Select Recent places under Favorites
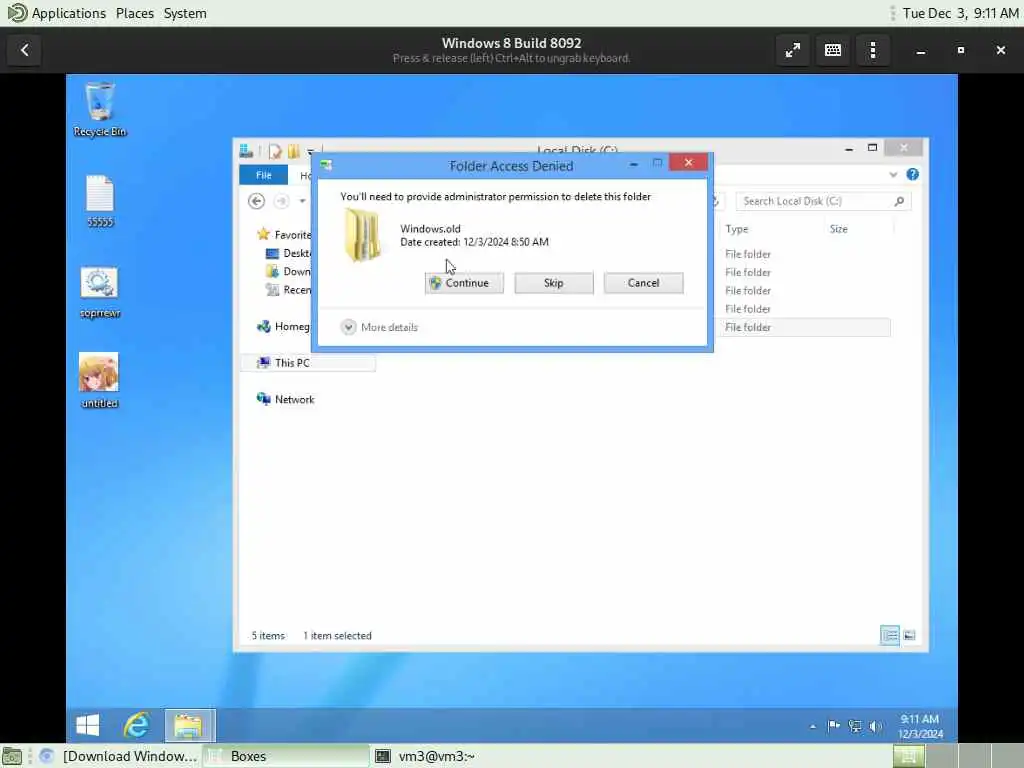Image resolution: width=1024 pixels, height=768 pixels. click(289, 290)
